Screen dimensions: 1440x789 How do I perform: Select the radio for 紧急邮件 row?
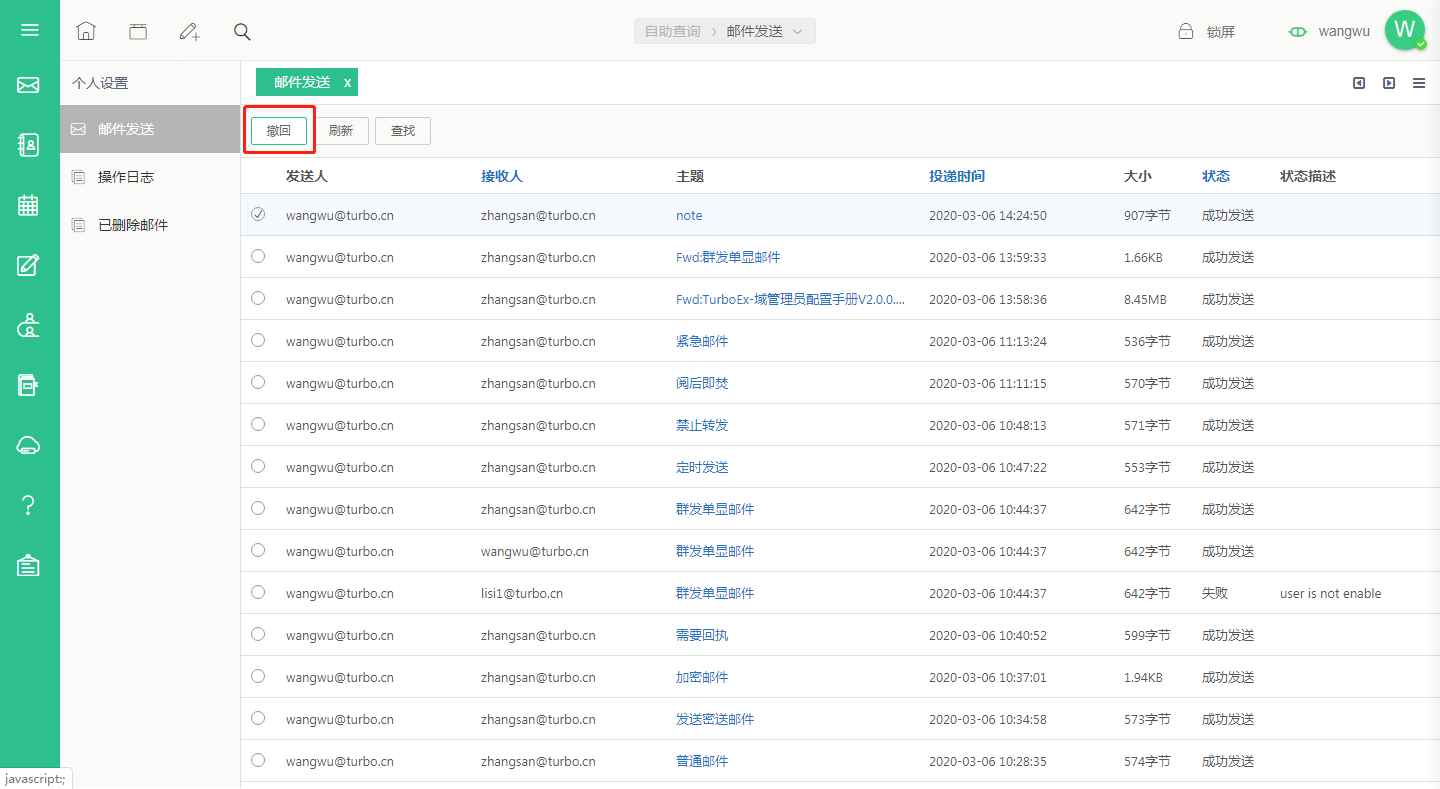pyautogui.click(x=258, y=340)
